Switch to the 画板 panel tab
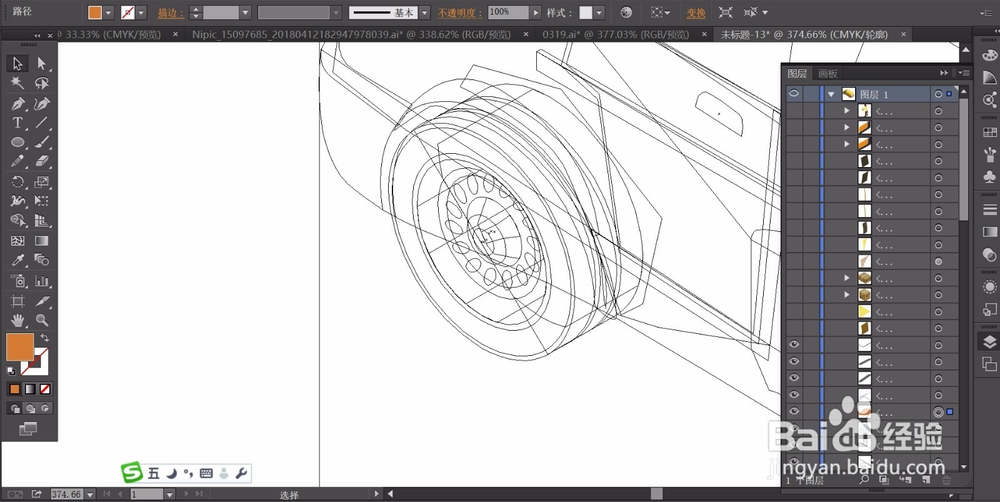This screenshot has width=1000, height=502. (x=828, y=73)
